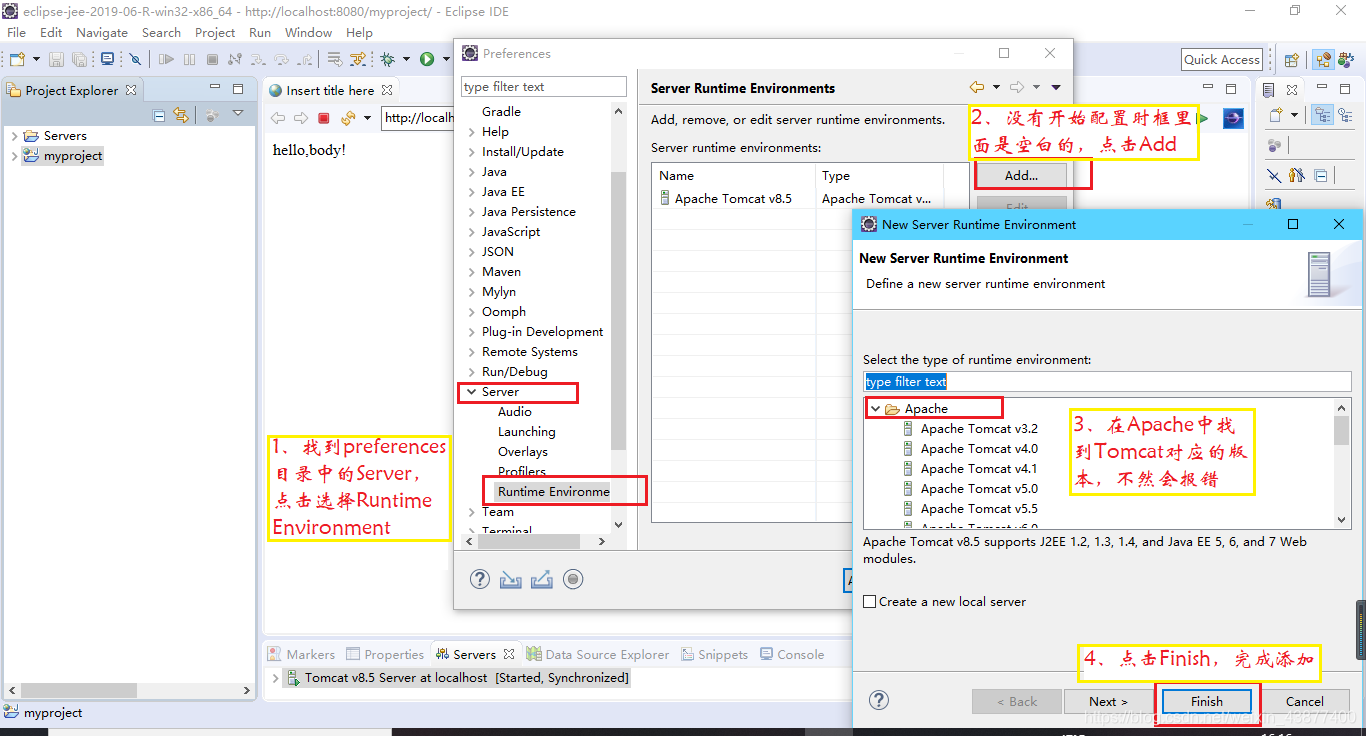Click the Preferences type filter text field
This screenshot has height=736, width=1366.
click(x=544, y=87)
